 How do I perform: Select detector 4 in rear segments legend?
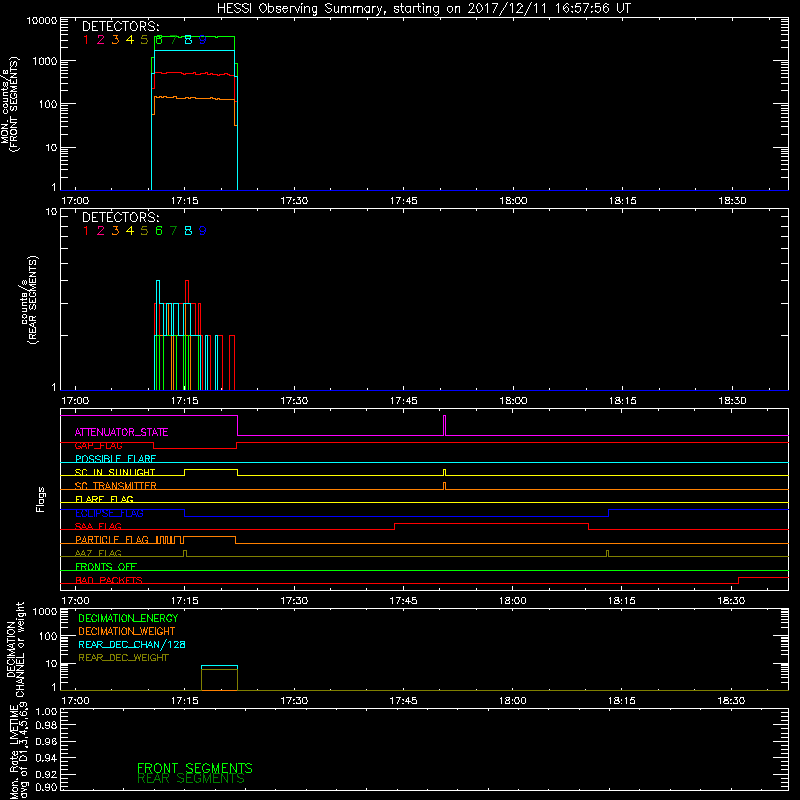tap(130, 231)
